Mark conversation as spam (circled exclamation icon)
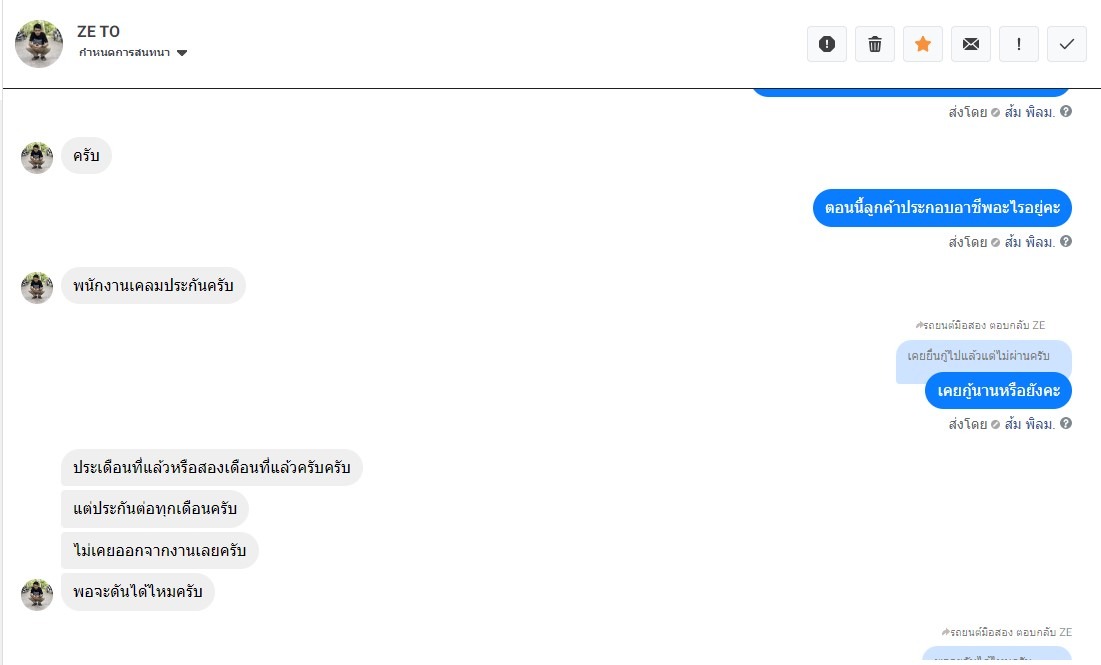Viewport: 1101px width, 665px height. coord(827,44)
